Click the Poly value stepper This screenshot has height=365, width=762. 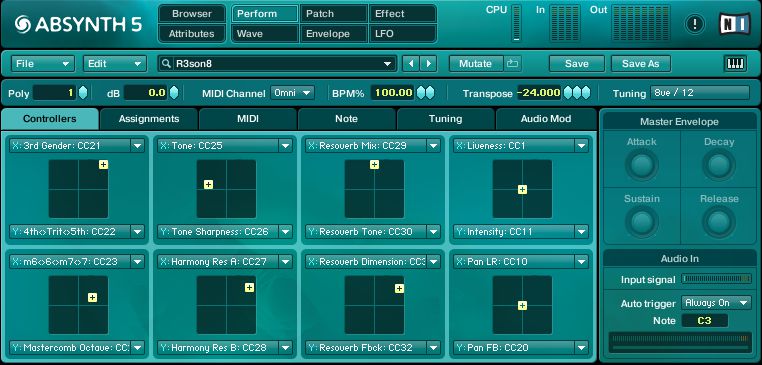point(83,92)
